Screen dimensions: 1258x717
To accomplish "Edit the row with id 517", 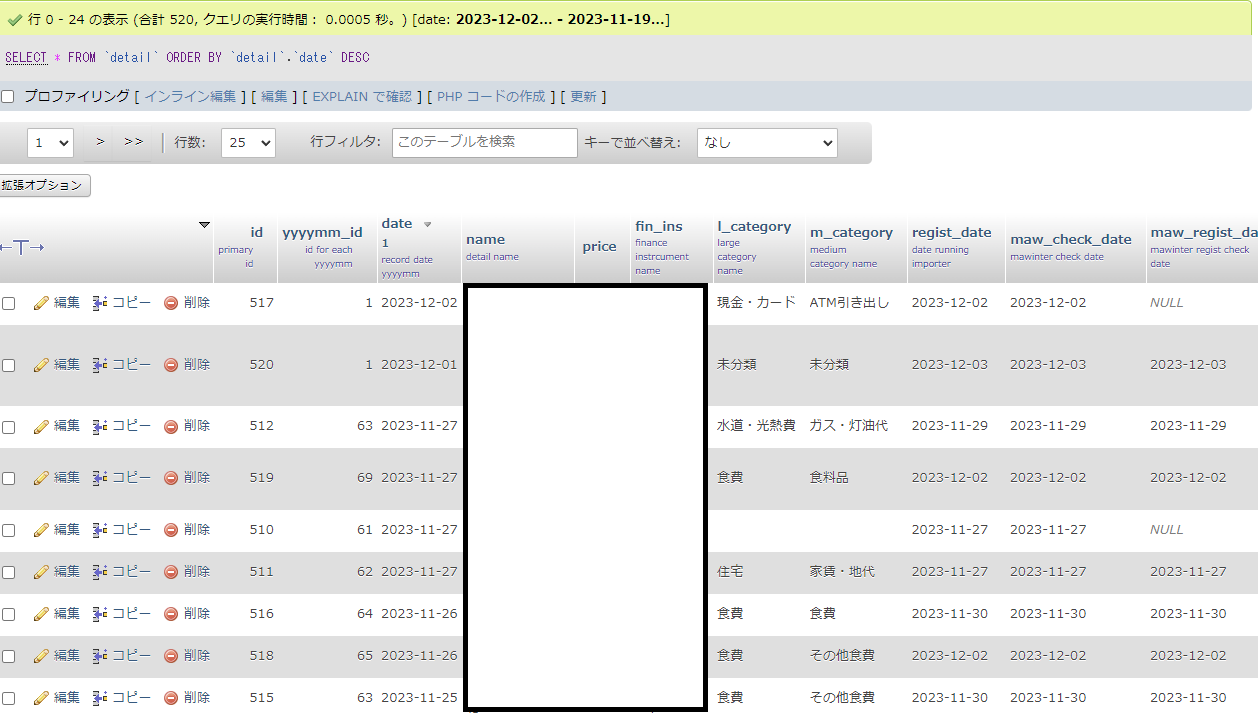I will [57, 302].
